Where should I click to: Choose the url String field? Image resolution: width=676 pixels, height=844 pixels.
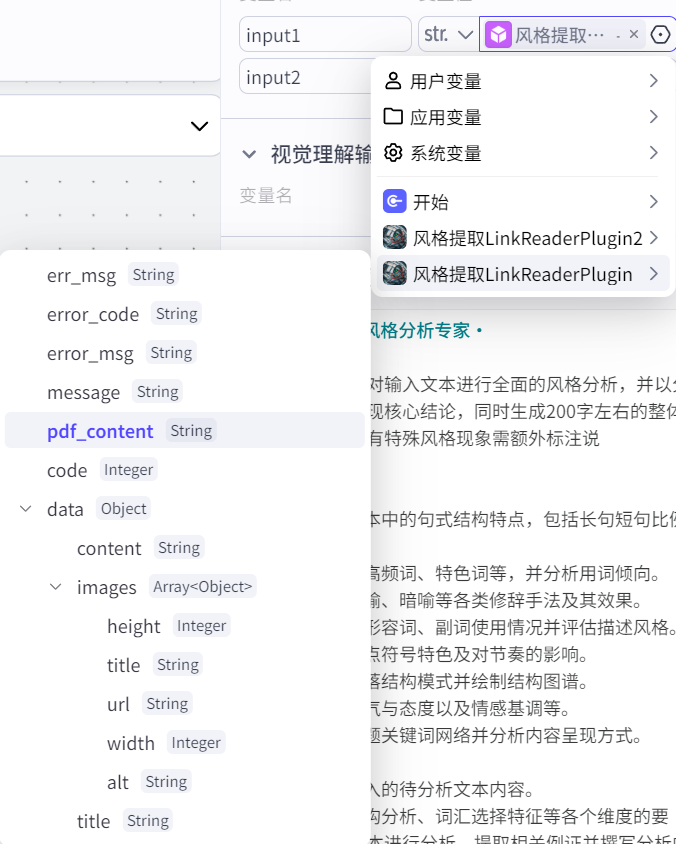coord(118,704)
